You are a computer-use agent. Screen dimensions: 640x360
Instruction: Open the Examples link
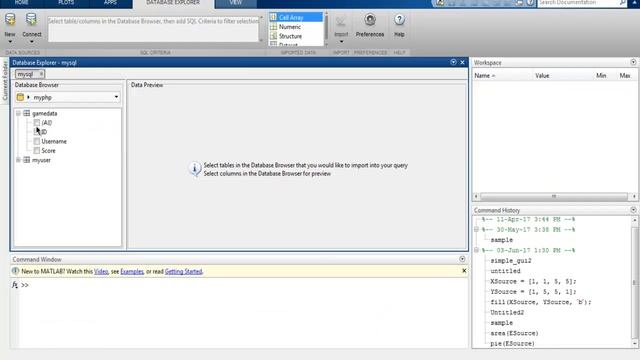pyautogui.click(x=132, y=271)
